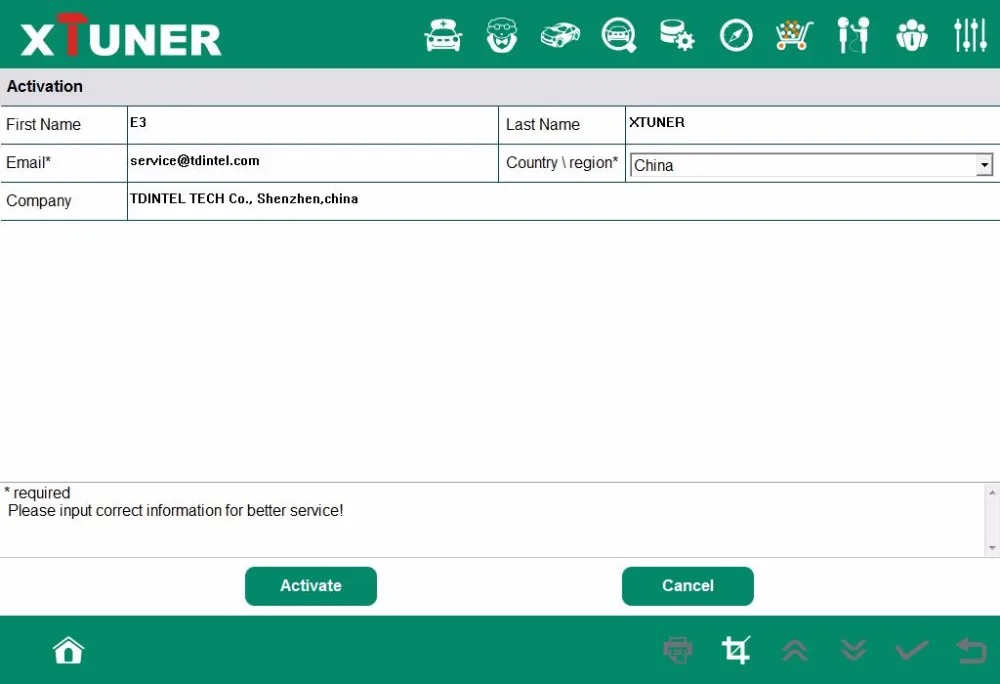Open the ambulance car diagnosis icon
1000x684 pixels.
tap(443, 35)
